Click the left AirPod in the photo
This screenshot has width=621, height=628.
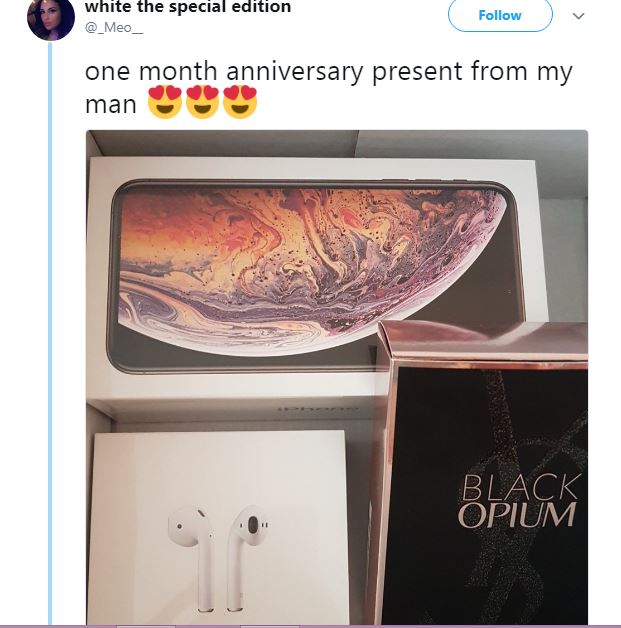[x=191, y=559]
